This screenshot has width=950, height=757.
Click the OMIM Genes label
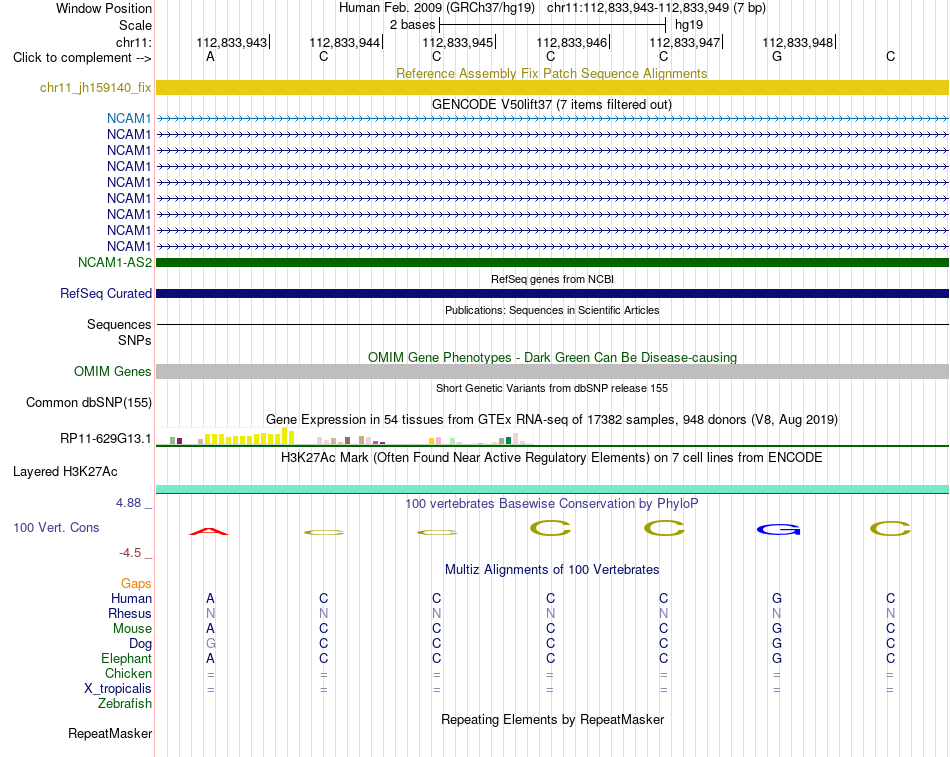tap(112, 372)
